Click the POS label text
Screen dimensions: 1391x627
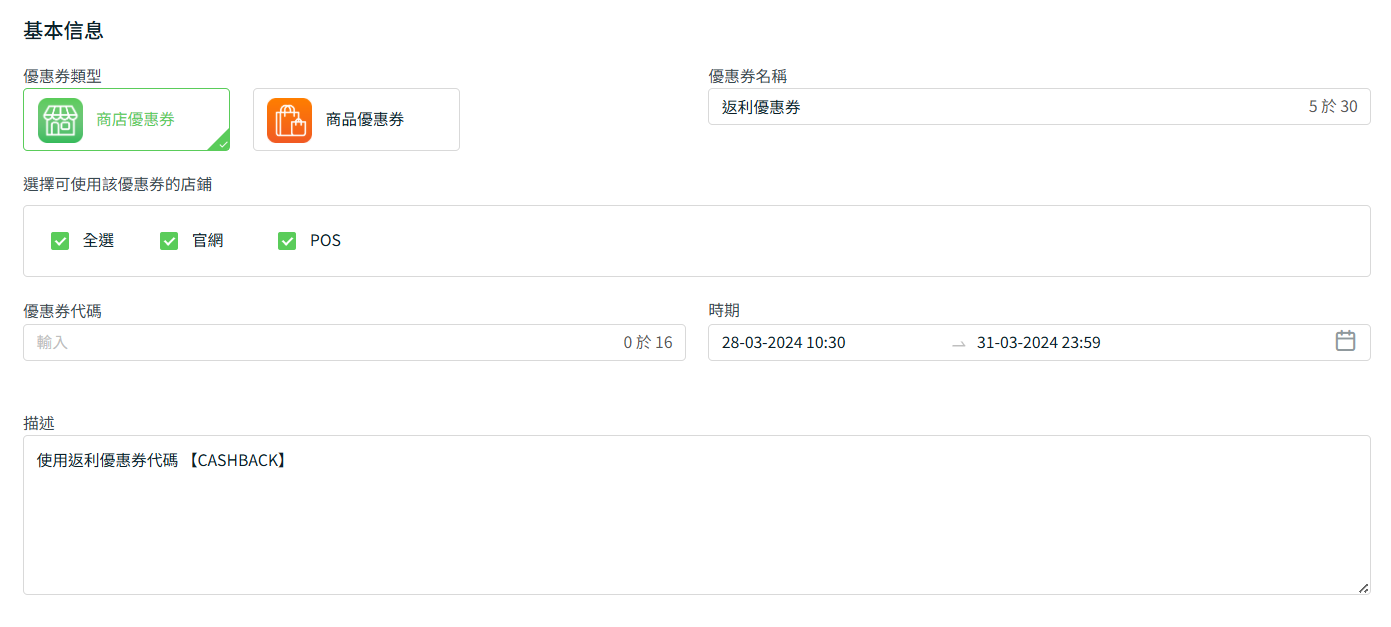point(325,241)
